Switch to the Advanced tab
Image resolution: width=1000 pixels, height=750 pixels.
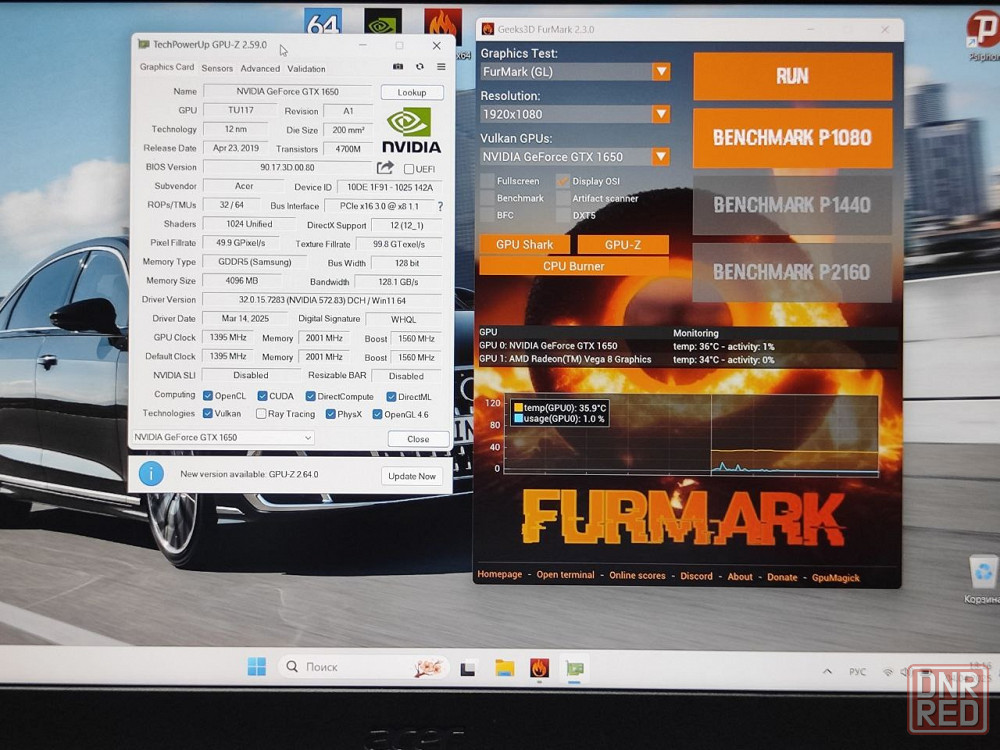click(260, 68)
